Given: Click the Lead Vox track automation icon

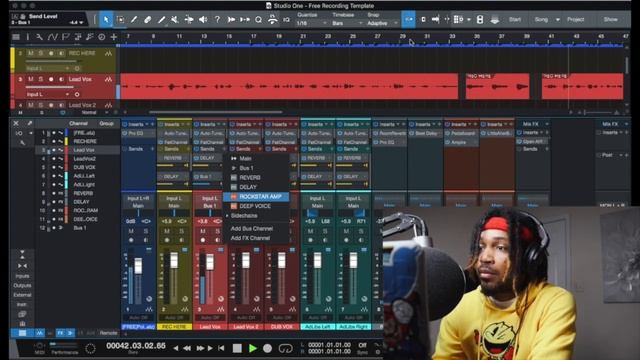Looking at the screenshot, I should 108,79.
